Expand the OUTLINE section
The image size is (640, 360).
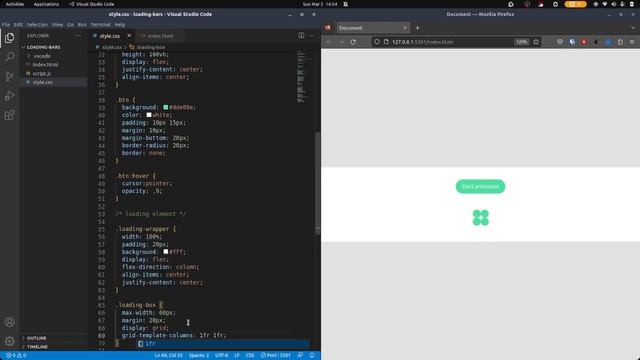click(x=36, y=338)
